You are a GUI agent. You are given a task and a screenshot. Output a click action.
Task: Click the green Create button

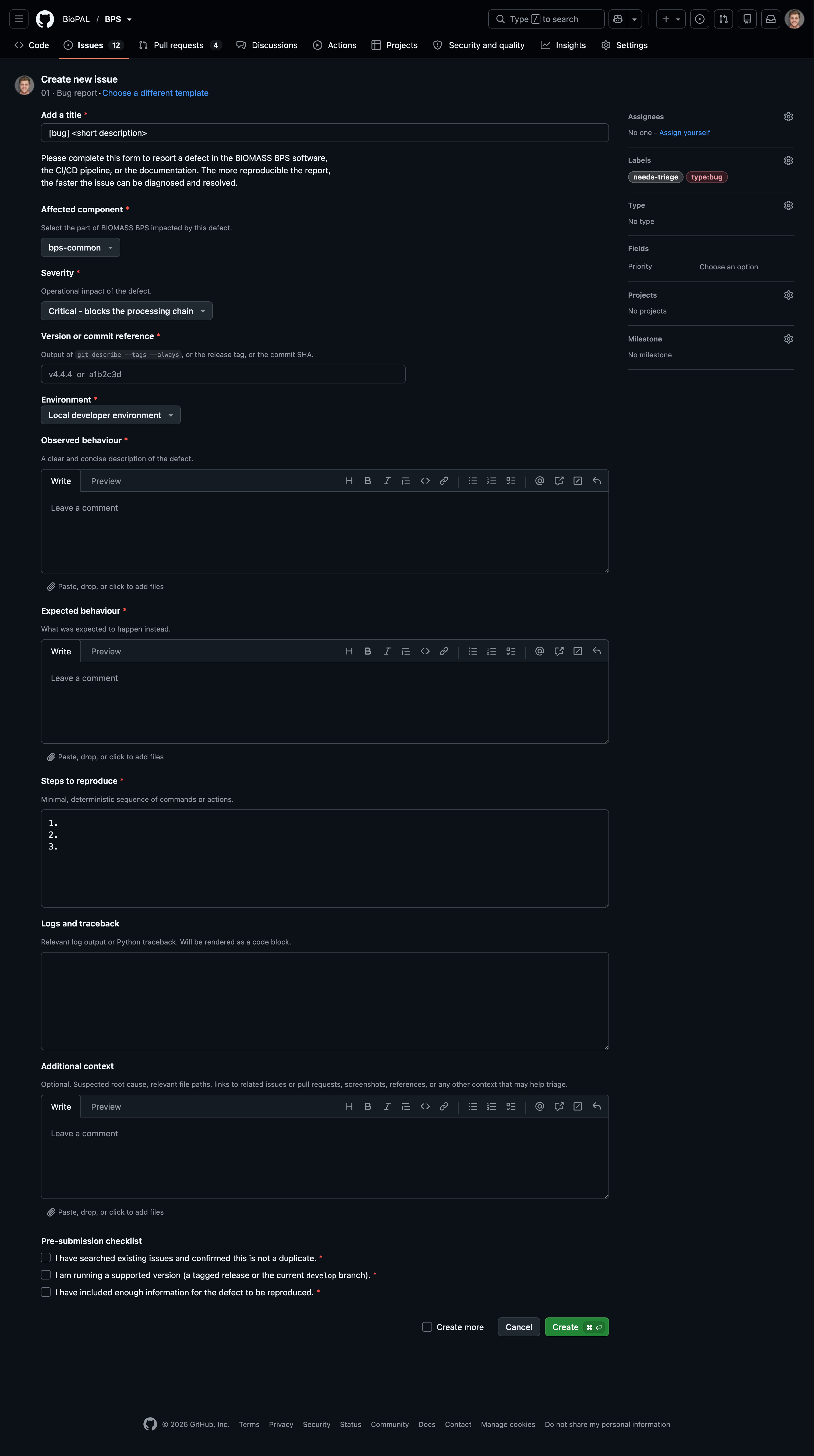click(x=577, y=1327)
